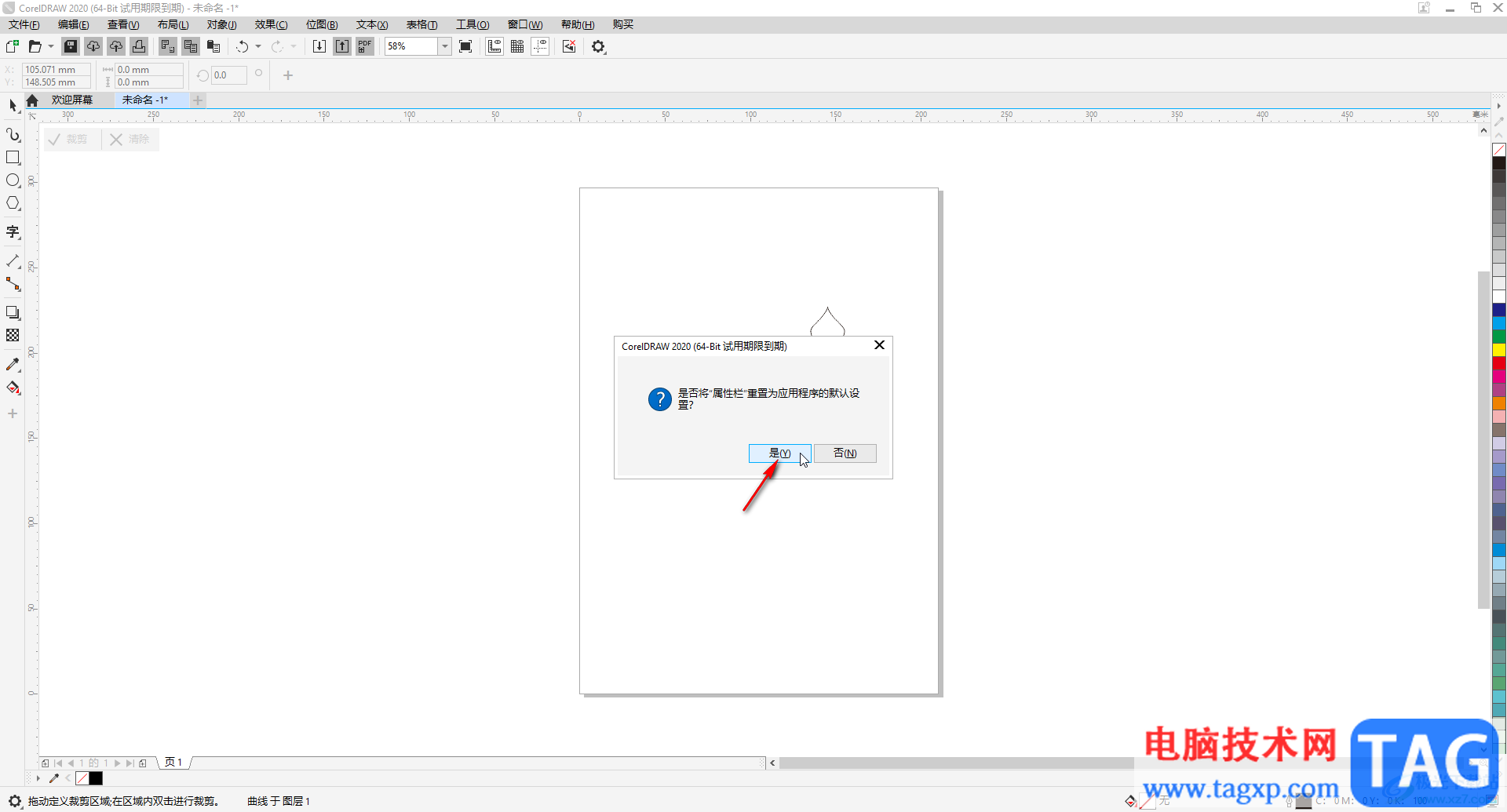1507x812 pixels.
Task: Click the X position field 105.071 mm
Action: [x=56, y=70]
